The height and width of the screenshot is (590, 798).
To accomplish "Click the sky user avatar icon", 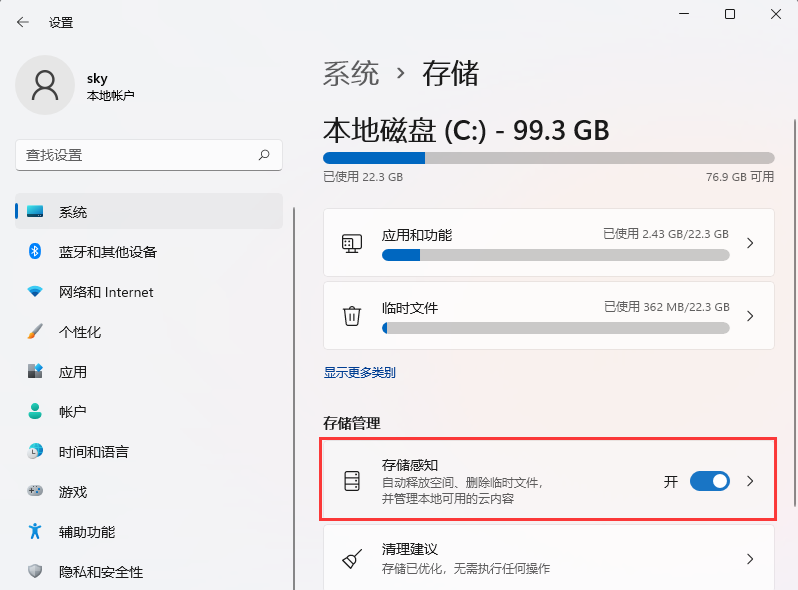I will point(44,85).
